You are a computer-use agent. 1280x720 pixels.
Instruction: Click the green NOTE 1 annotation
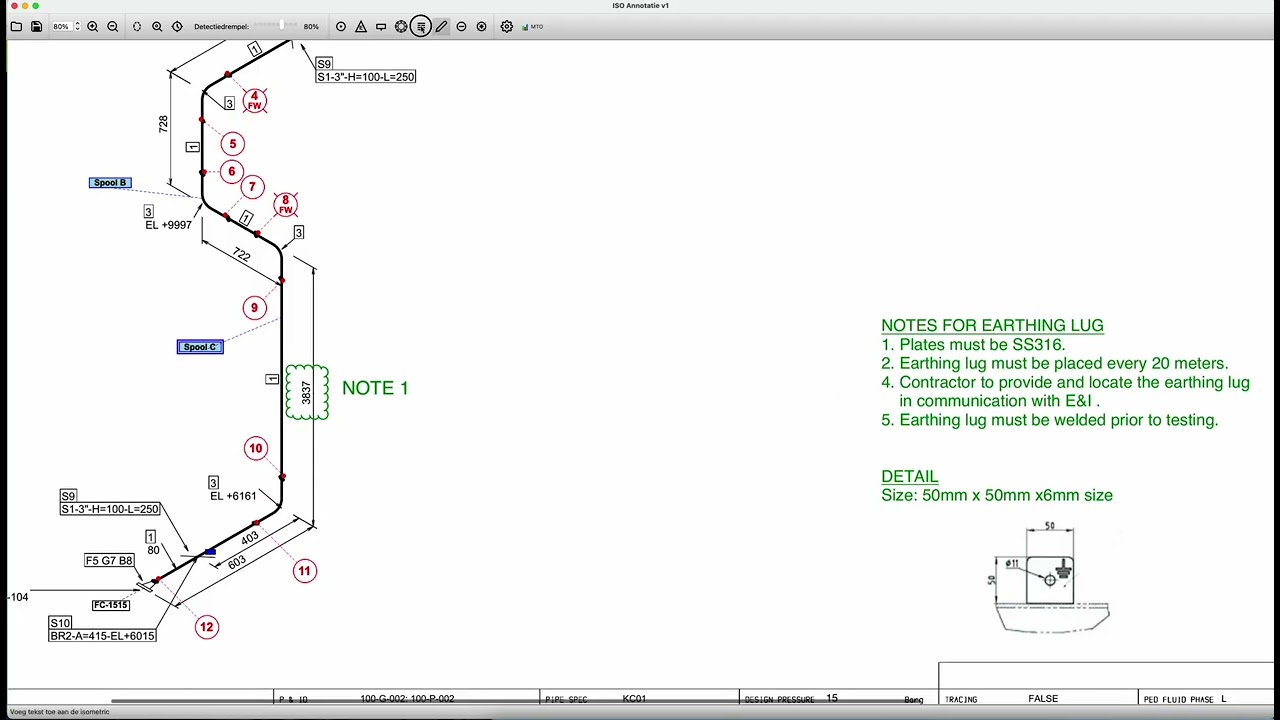pyautogui.click(x=375, y=388)
